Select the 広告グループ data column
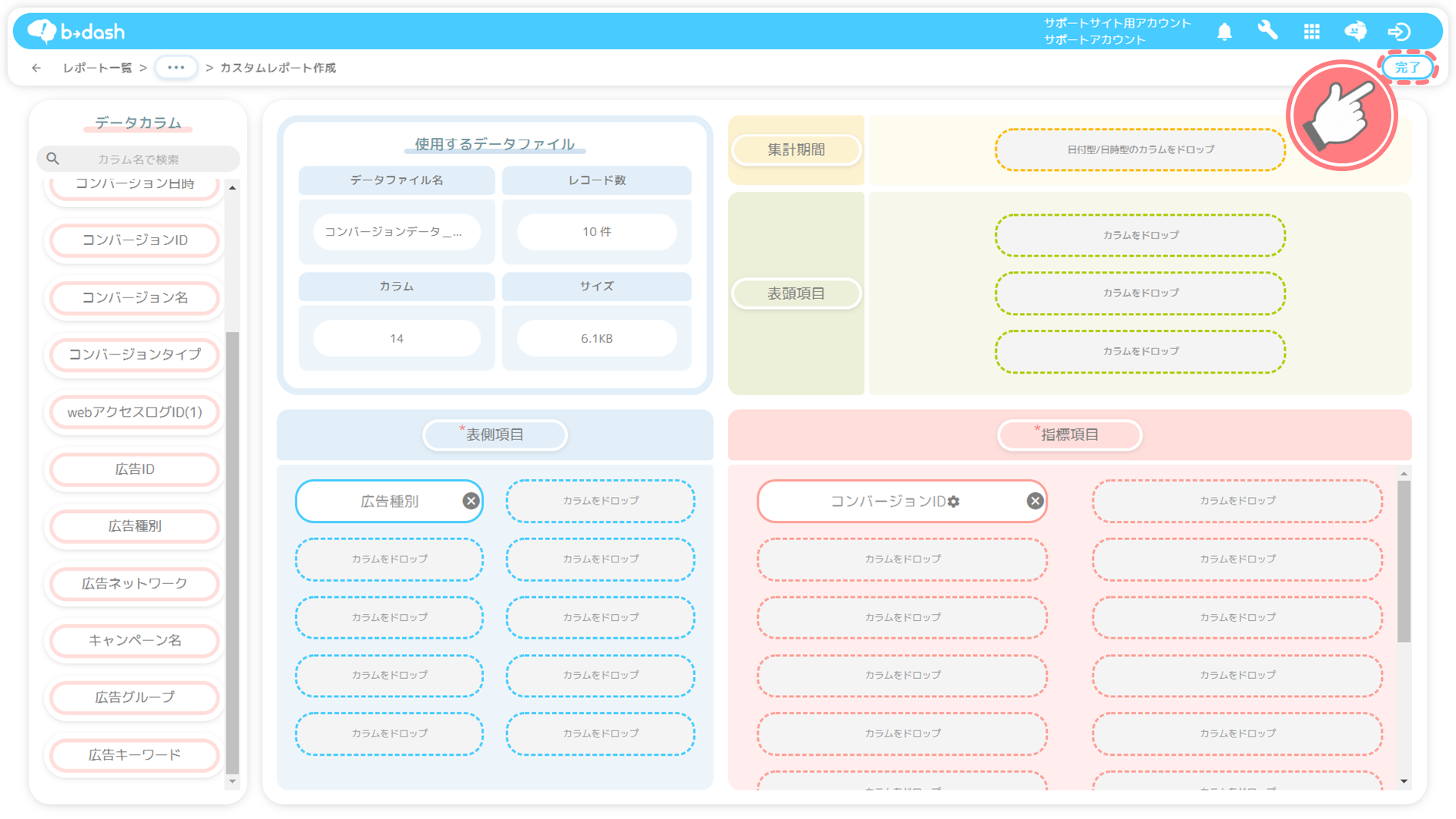1456x819 pixels. (135, 697)
